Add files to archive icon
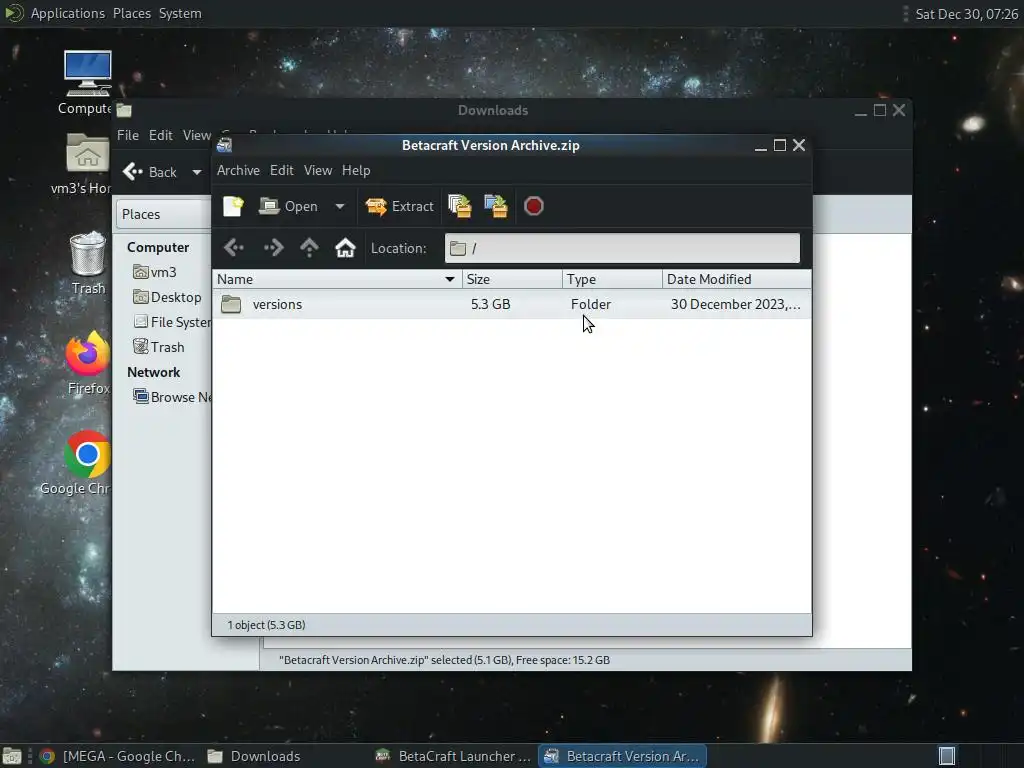The image size is (1024, 768). (460, 206)
